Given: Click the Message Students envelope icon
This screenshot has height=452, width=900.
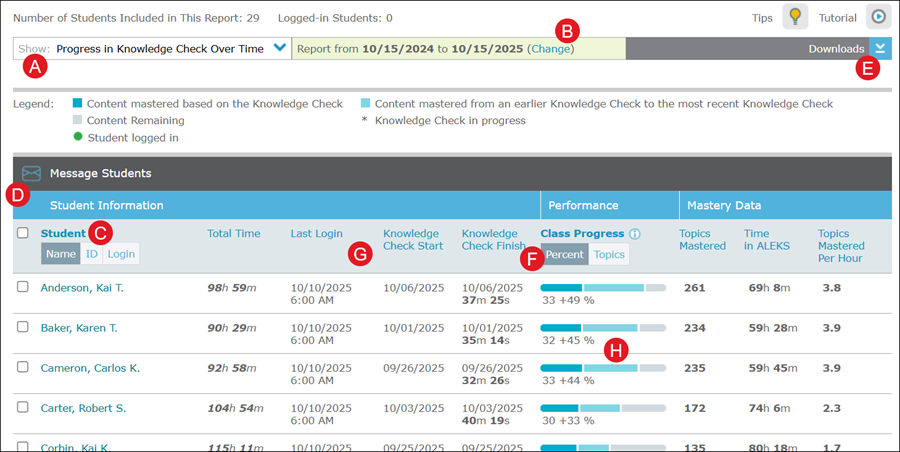Looking at the screenshot, I should (x=31, y=173).
